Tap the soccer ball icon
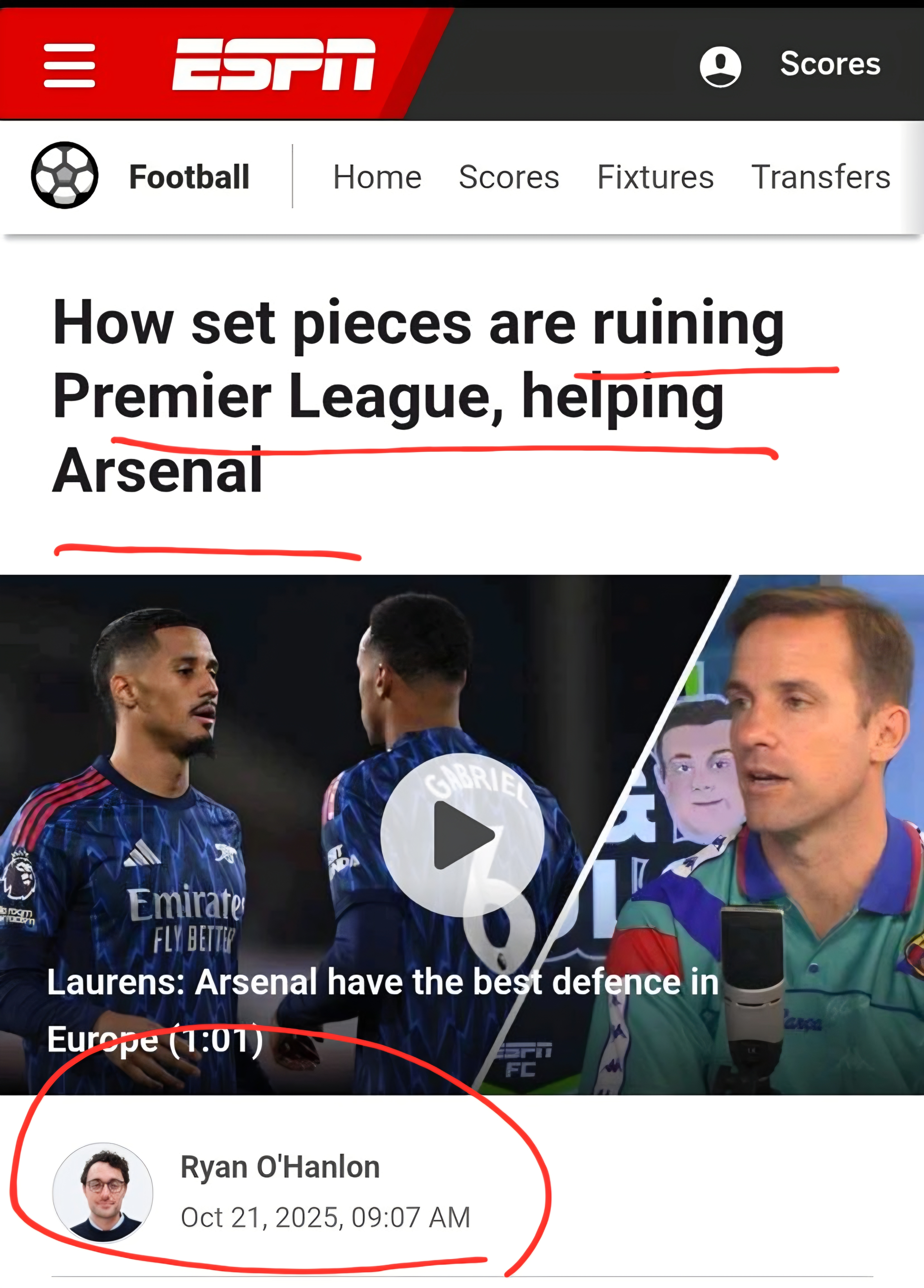The image size is (924, 1288). (65, 176)
